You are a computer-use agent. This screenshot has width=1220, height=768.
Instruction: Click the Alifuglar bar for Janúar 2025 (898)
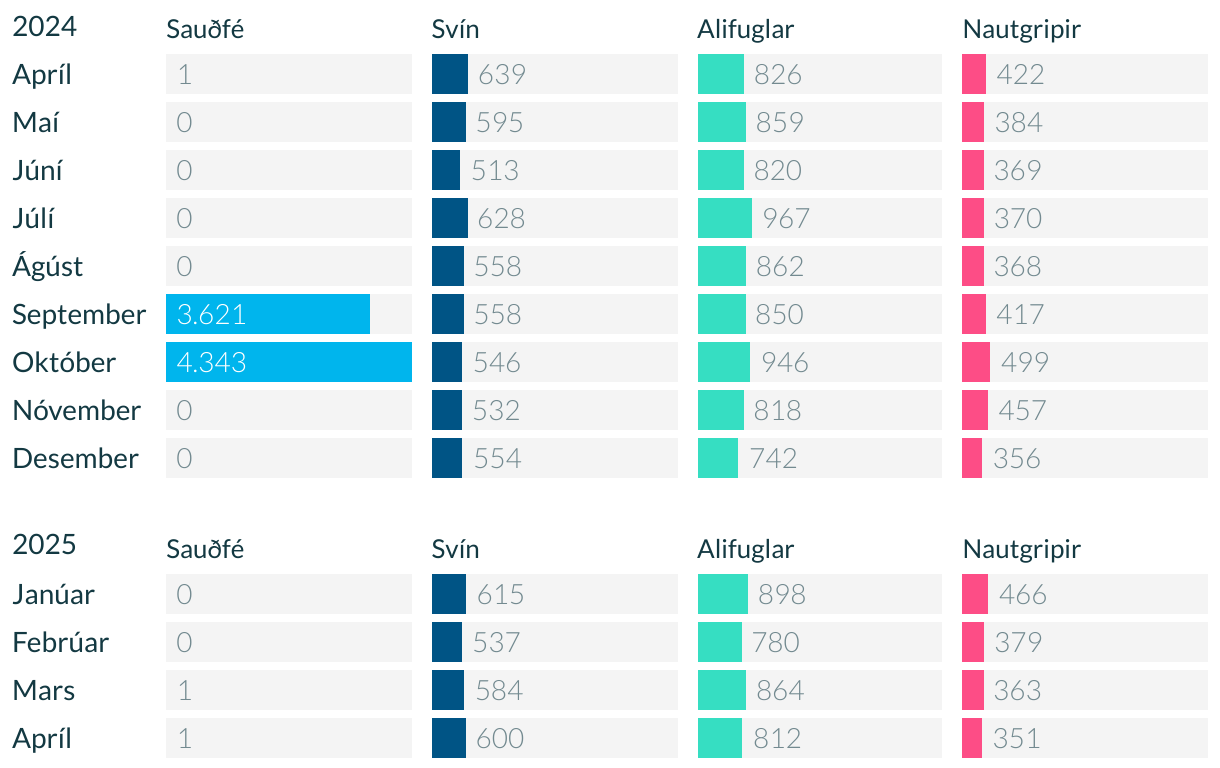(723, 594)
